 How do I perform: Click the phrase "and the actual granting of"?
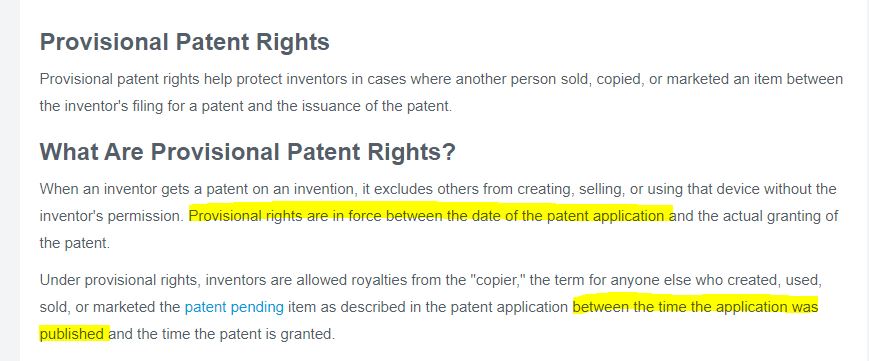tap(755, 216)
